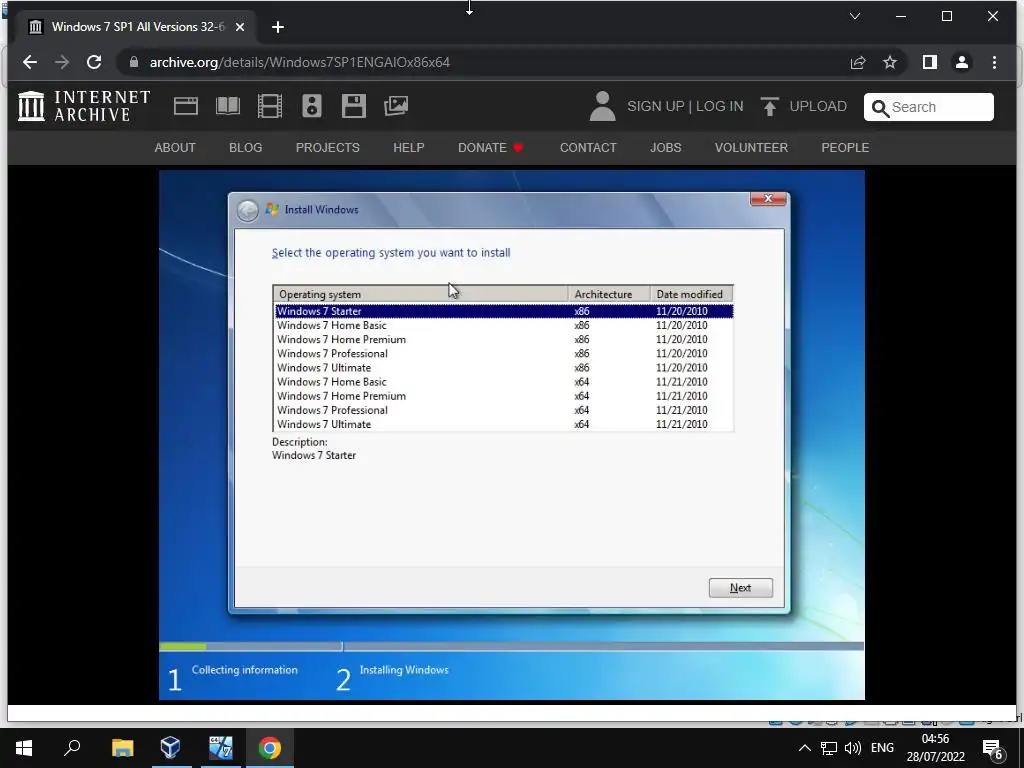The width and height of the screenshot is (1024, 768).
Task: Open VirtualBox from the taskbar
Action: click(170, 748)
